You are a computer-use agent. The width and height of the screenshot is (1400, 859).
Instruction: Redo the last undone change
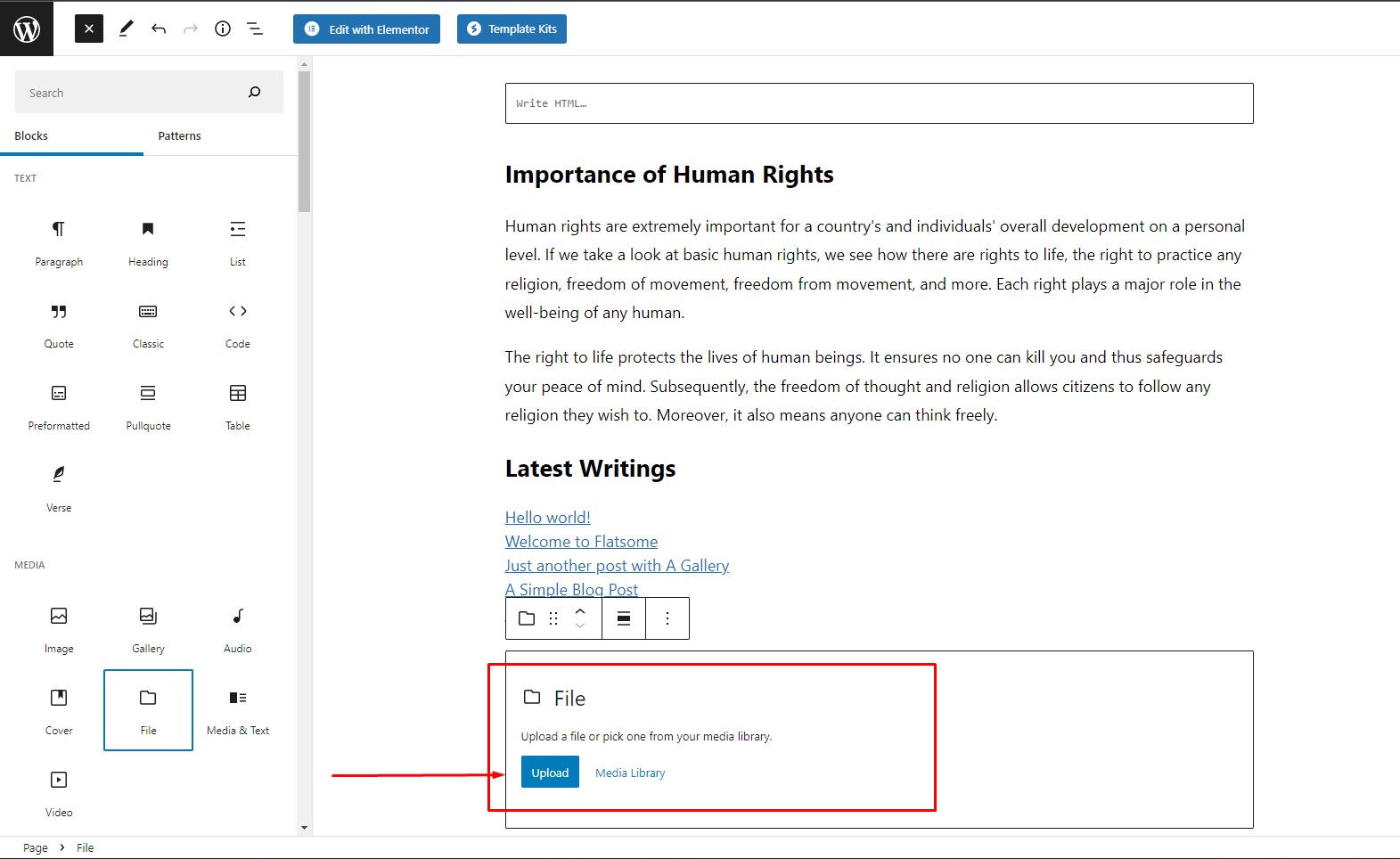click(x=191, y=29)
